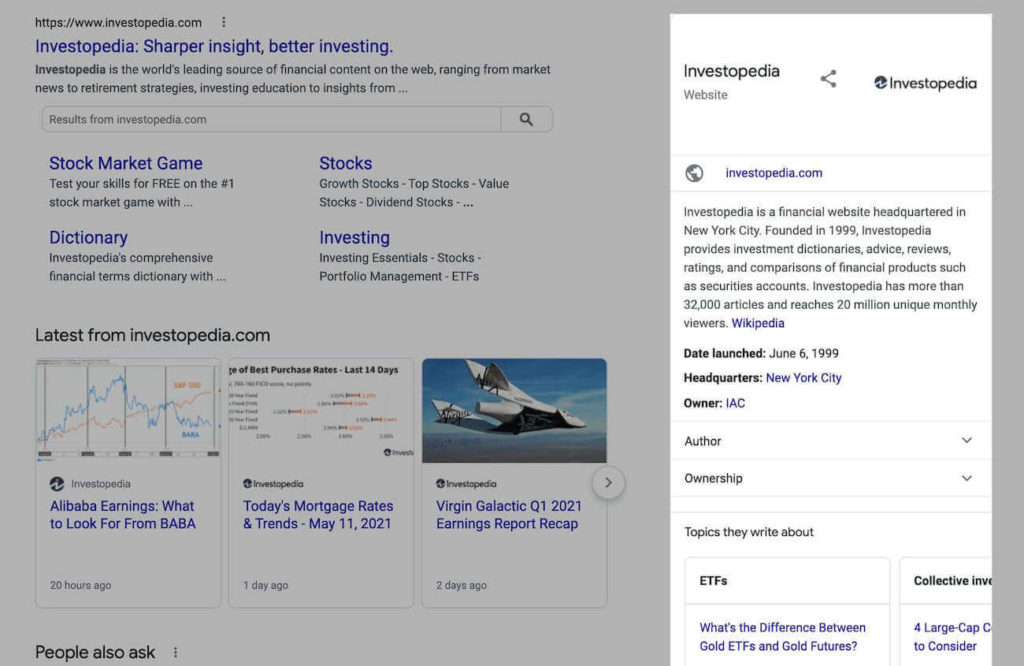The width and height of the screenshot is (1024, 666).
Task: Open Today's Mortgage Rates article
Action: [x=318, y=515]
